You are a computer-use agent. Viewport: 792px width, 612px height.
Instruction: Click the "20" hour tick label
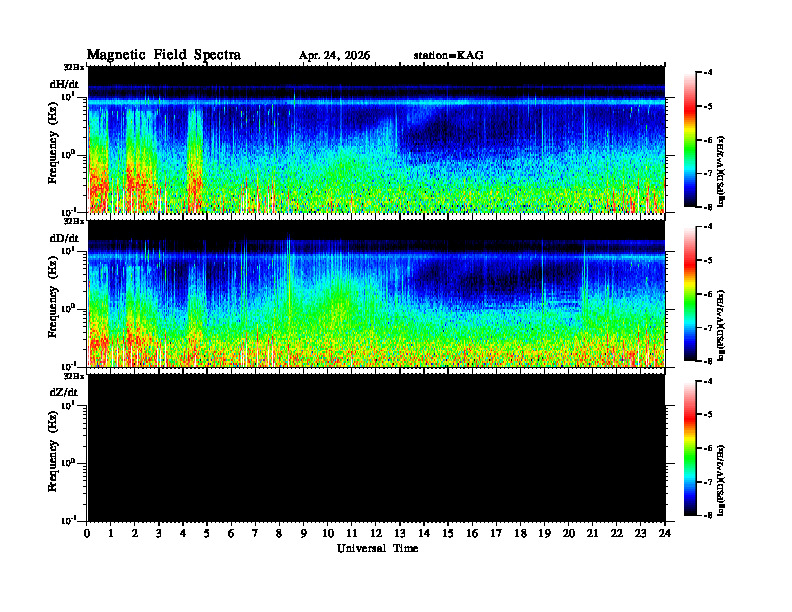coord(569,534)
